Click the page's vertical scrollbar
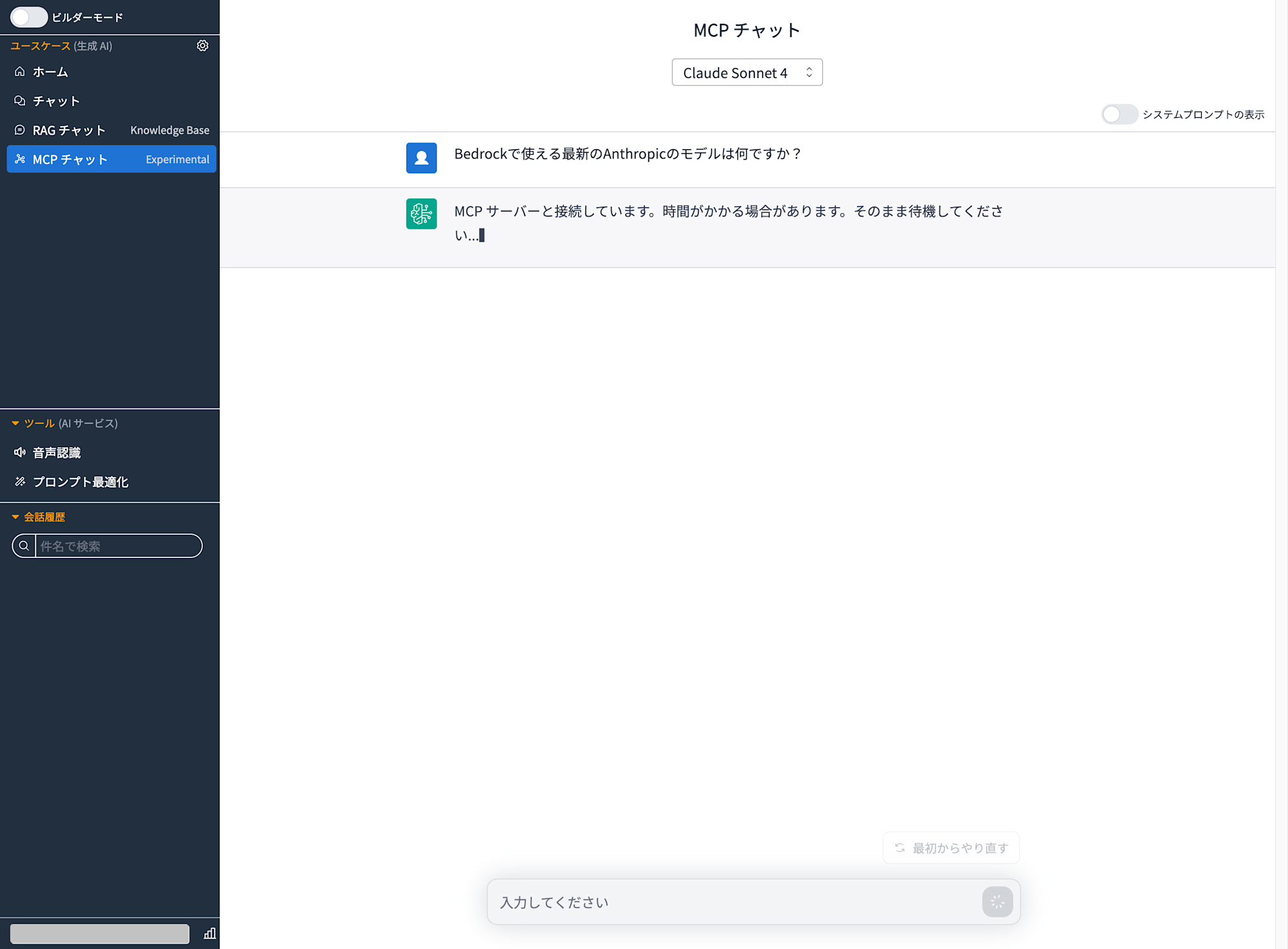The height and width of the screenshot is (949, 1288). pos(1282,474)
